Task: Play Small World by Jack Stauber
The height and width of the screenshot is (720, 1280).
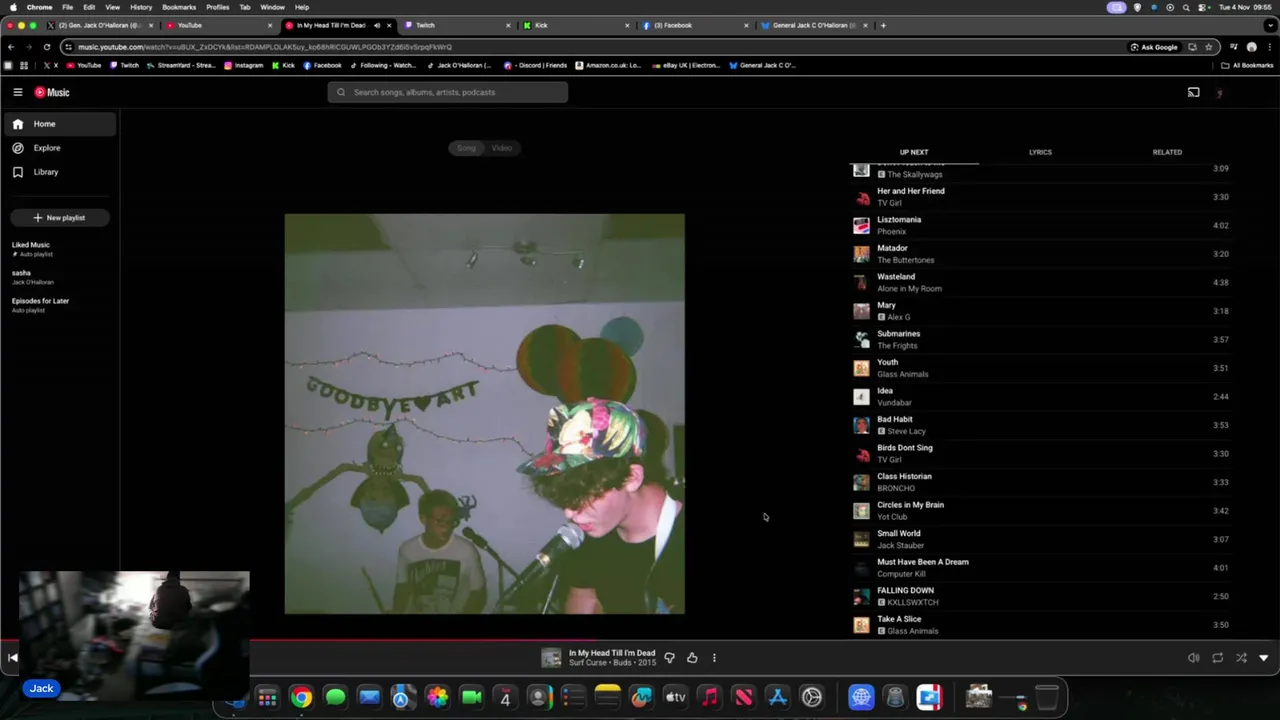Action: coord(1040,539)
